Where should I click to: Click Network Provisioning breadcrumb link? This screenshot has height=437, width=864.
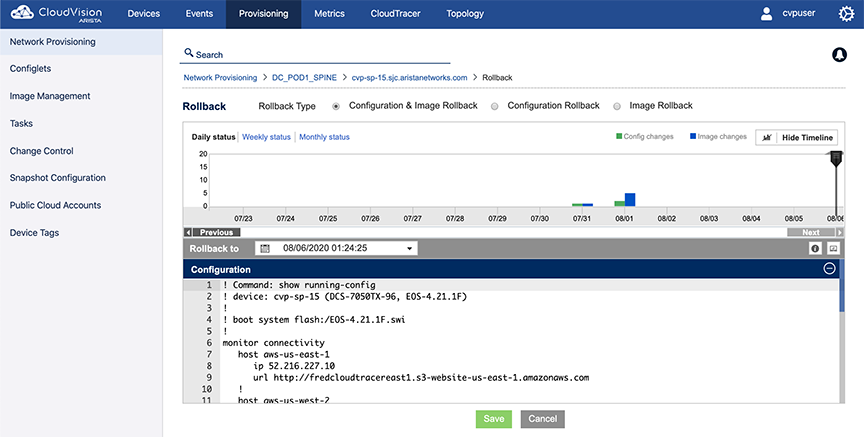click(x=220, y=78)
